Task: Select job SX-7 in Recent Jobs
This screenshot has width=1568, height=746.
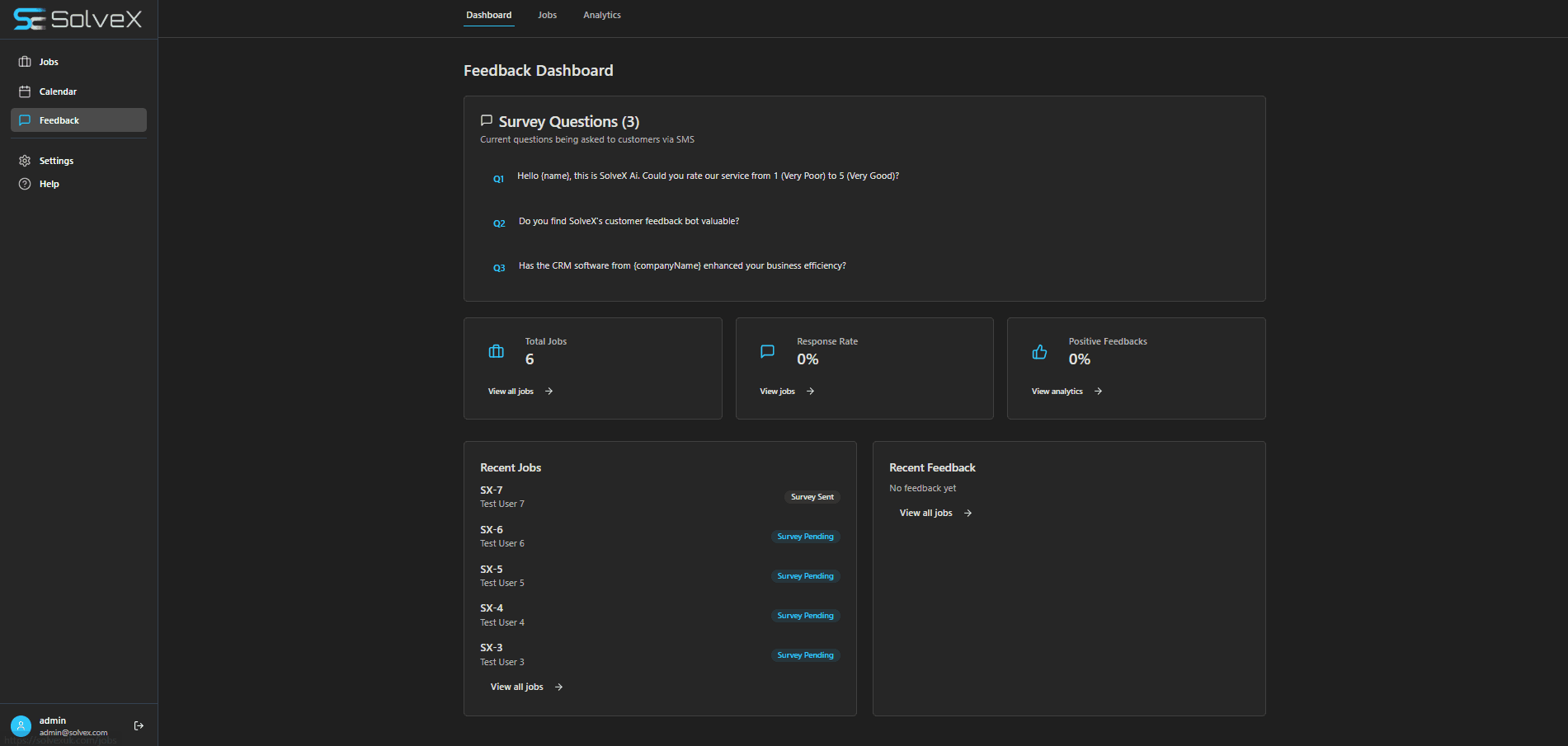Action: tap(492, 490)
